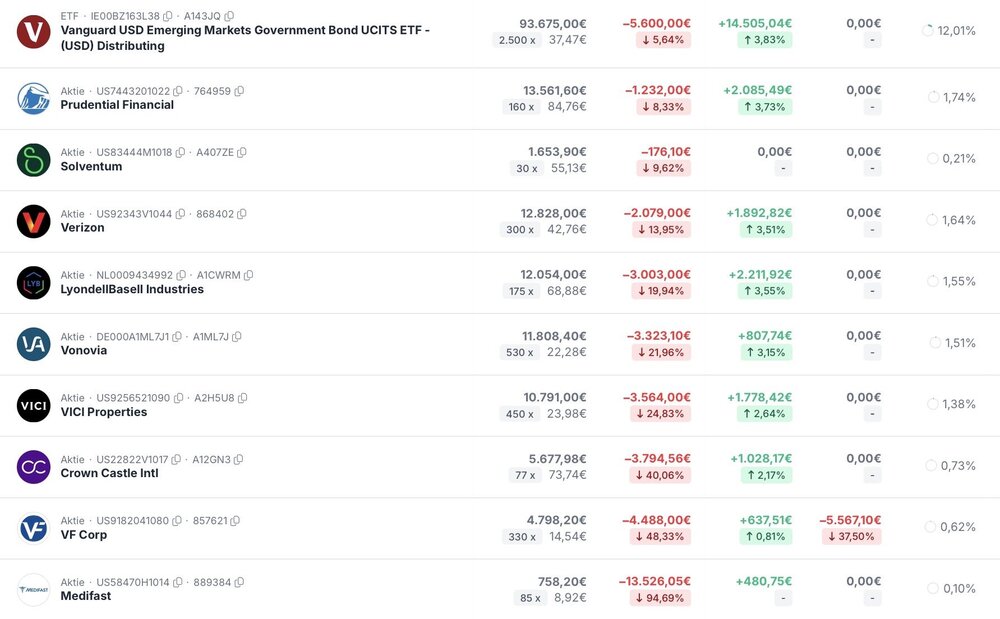Copy Medifast WKN 889384
The height and width of the screenshot is (619, 1000).
point(239,582)
